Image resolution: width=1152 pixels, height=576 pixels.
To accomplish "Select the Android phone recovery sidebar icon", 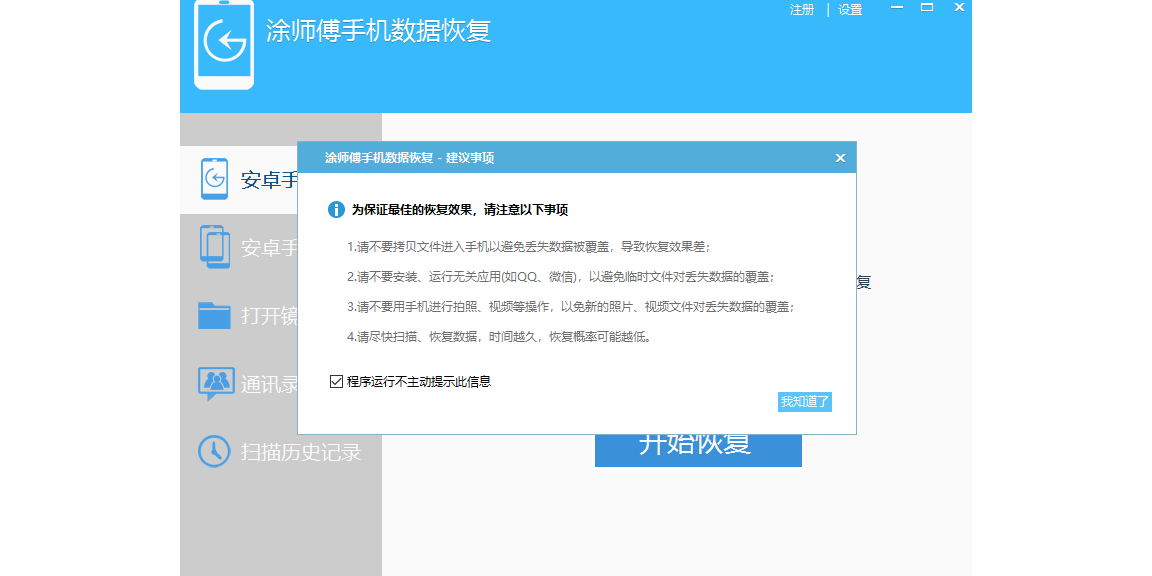I will point(215,179).
